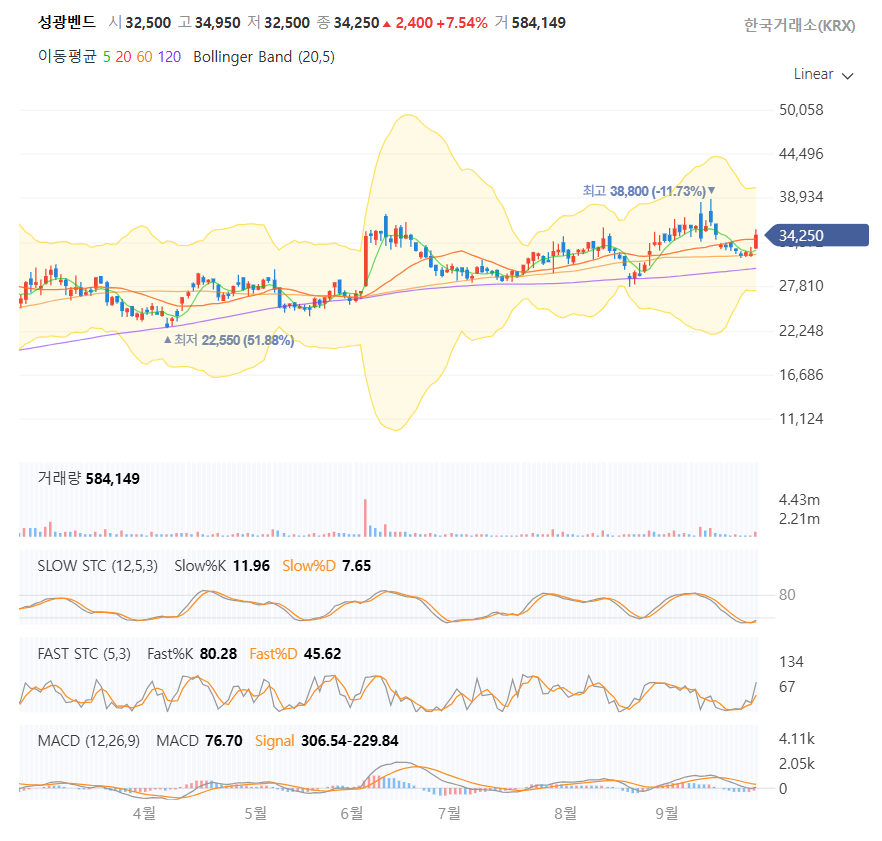
Task: Click the MACD (12,26,9) indicator label
Action: [x=88, y=741]
